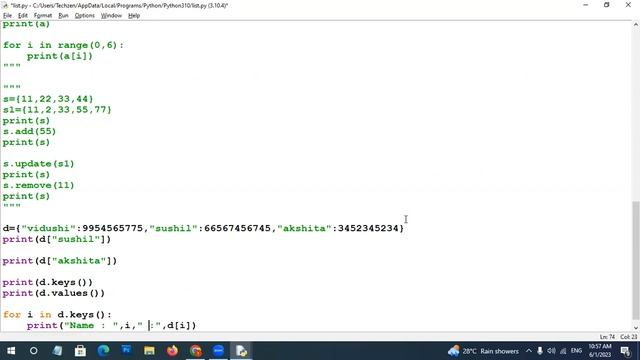The image size is (640, 360).
Task: Click the vertical scrollbar down arrow
Action: (x=636, y=328)
